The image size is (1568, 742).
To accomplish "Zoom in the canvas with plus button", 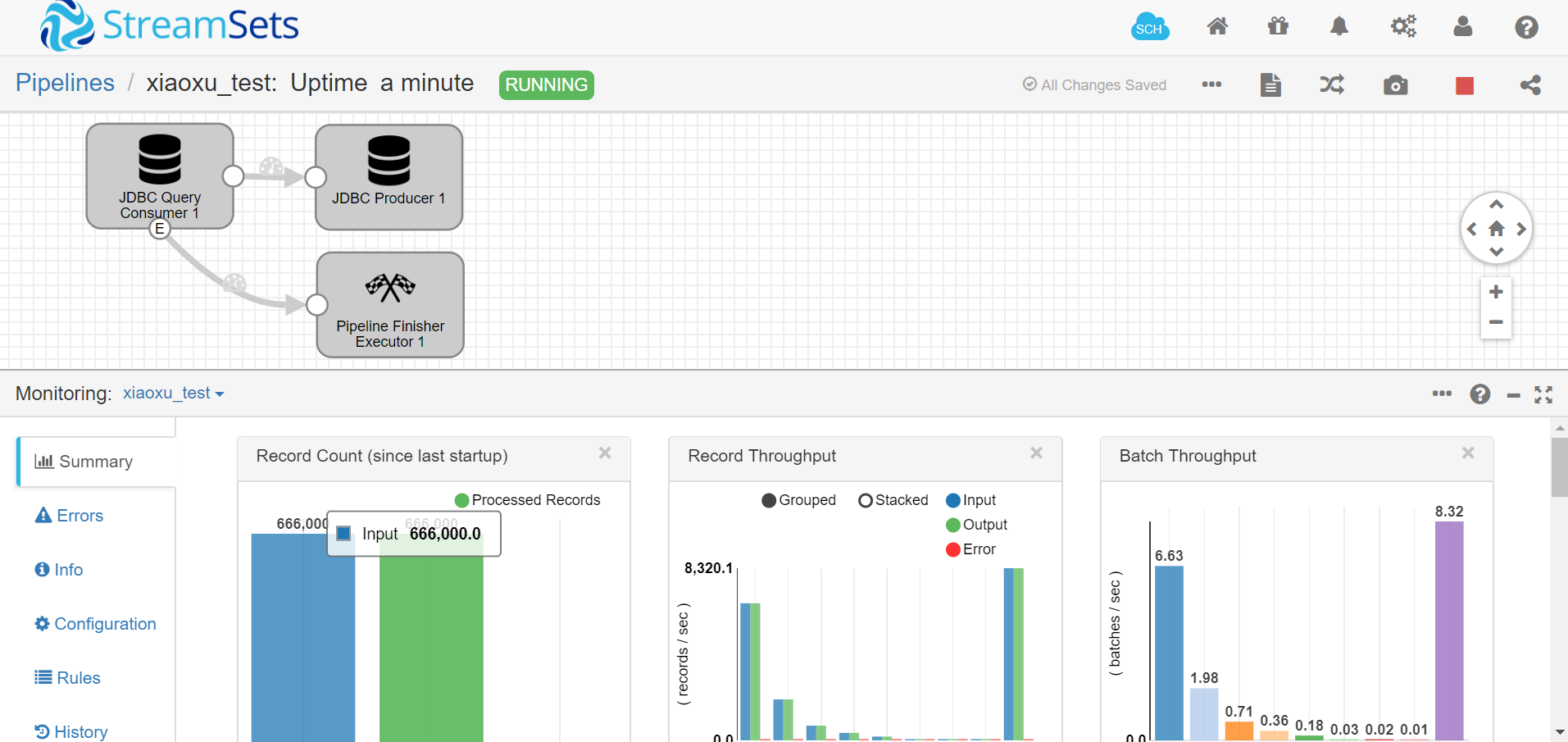I will click(1496, 292).
